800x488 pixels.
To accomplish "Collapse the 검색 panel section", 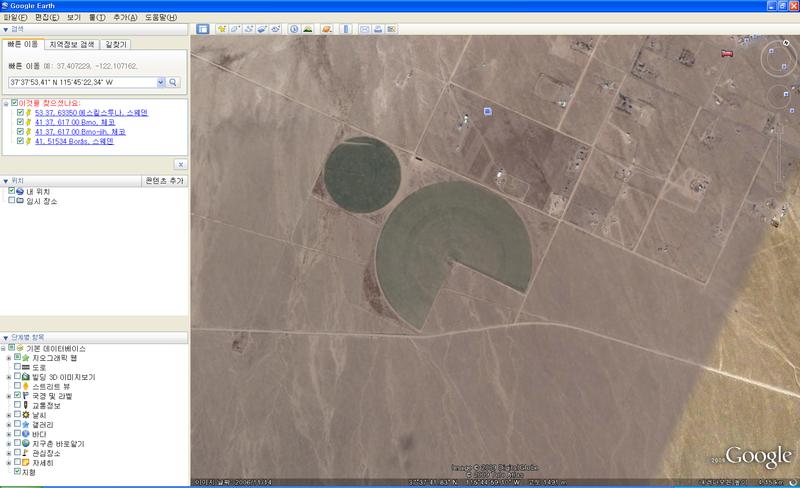I will coord(5,29).
